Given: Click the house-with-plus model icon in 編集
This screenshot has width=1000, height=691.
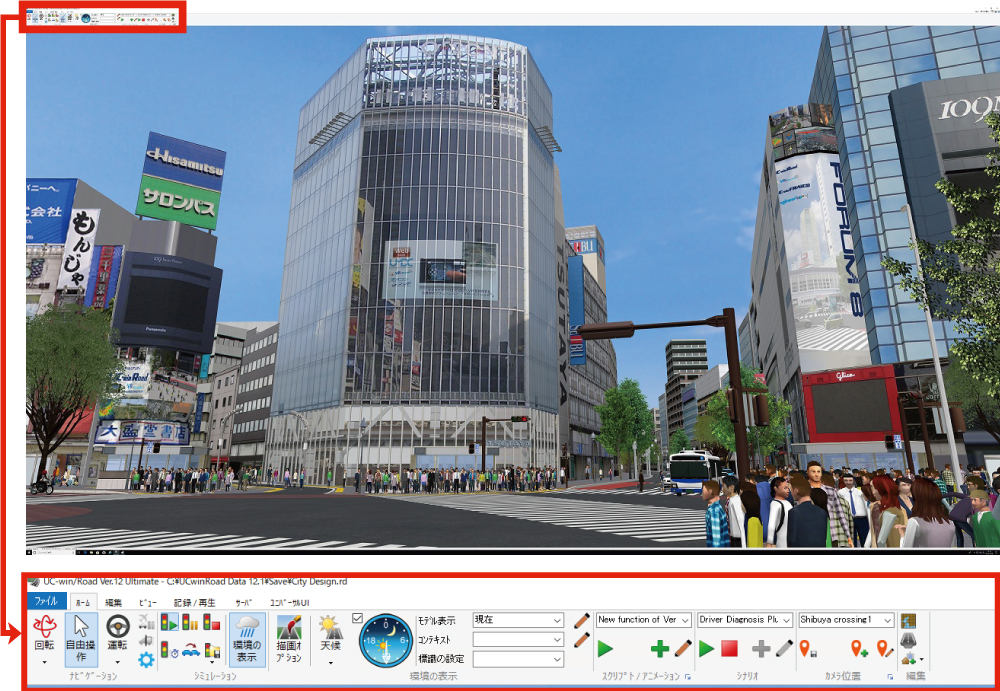Looking at the screenshot, I should coord(907,660).
